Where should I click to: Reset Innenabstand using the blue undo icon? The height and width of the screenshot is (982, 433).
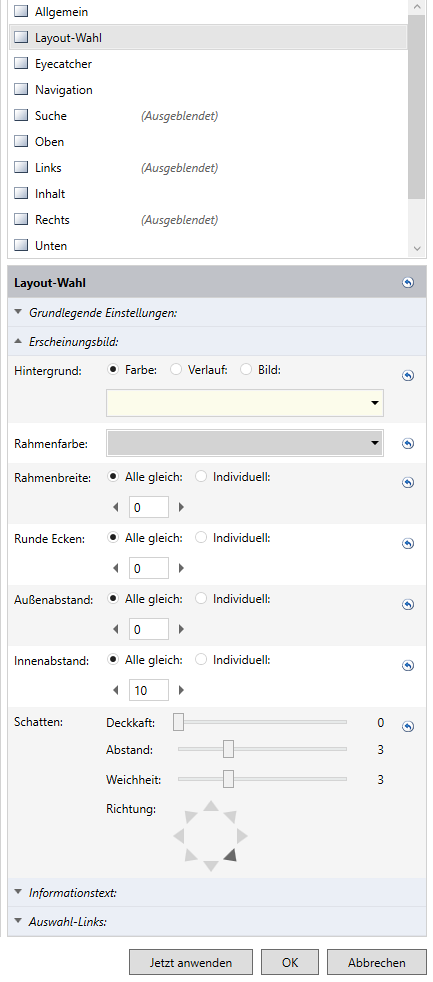408,666
